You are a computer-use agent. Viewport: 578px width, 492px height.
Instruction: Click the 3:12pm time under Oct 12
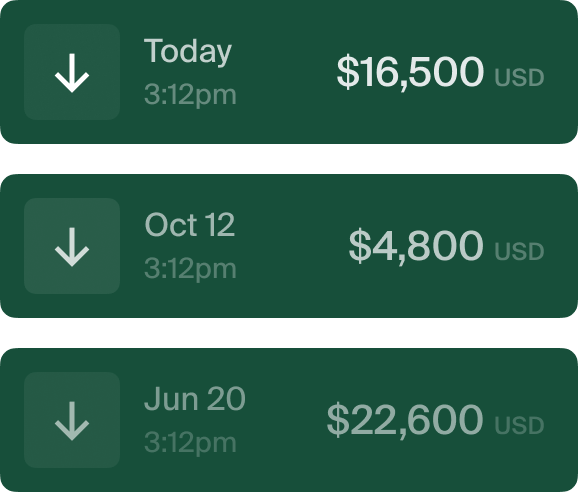pos(190,269)
